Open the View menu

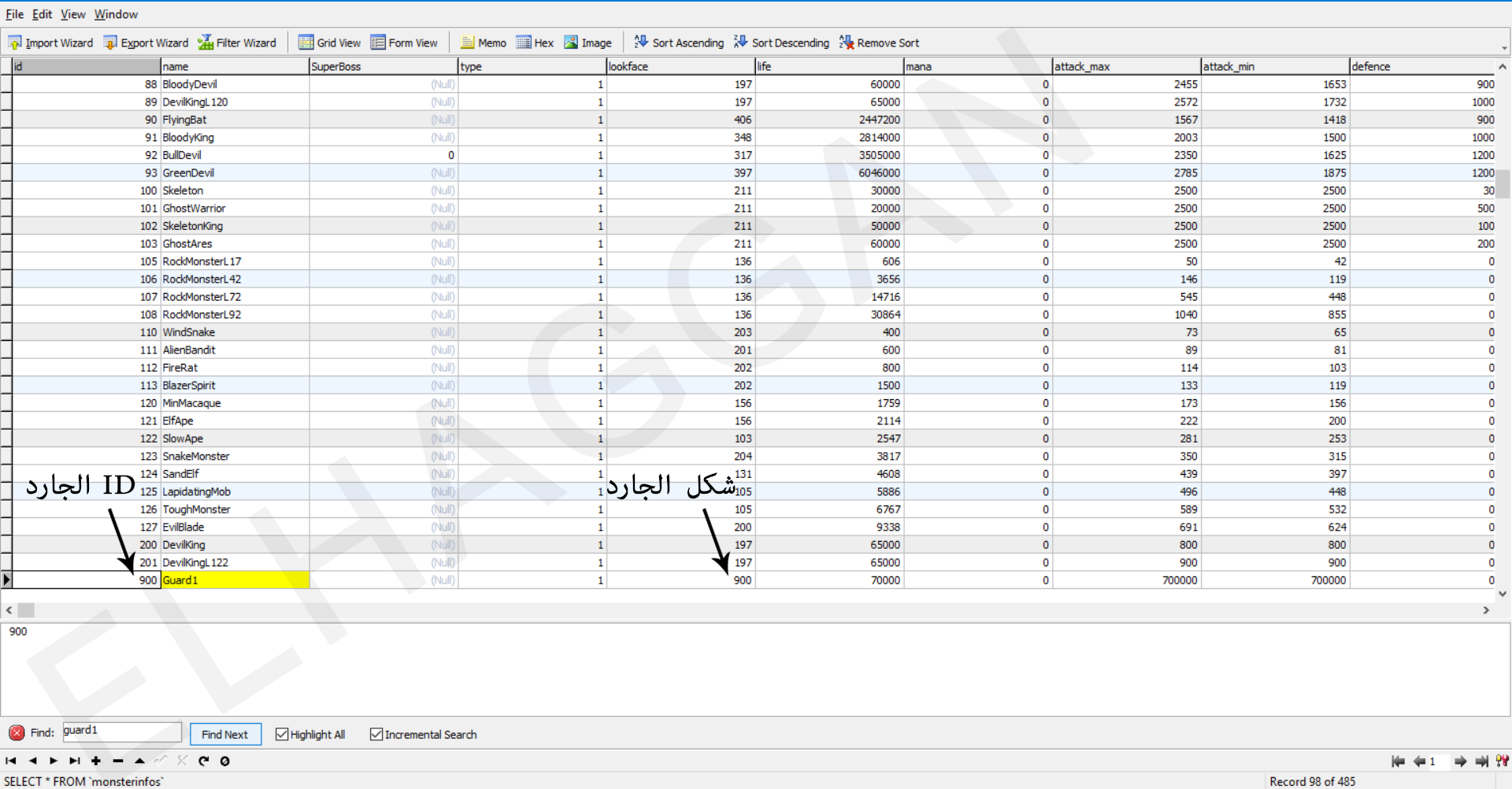[73, 14]
